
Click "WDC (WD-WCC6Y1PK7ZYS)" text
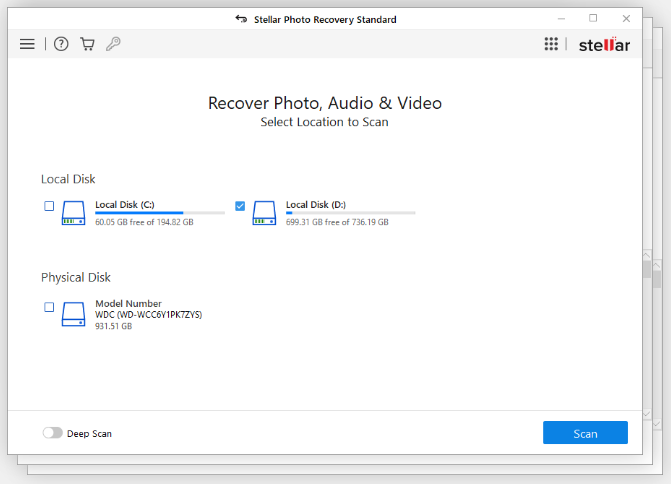(148, 315)
